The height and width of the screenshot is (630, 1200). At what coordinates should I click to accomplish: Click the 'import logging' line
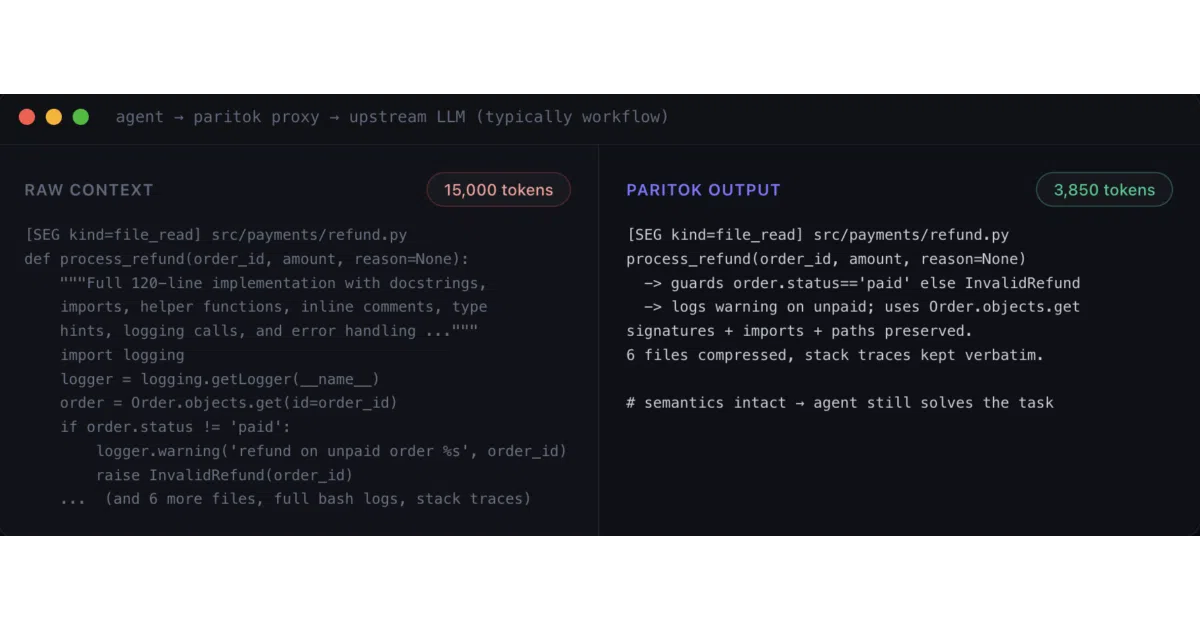coord(122,355)
